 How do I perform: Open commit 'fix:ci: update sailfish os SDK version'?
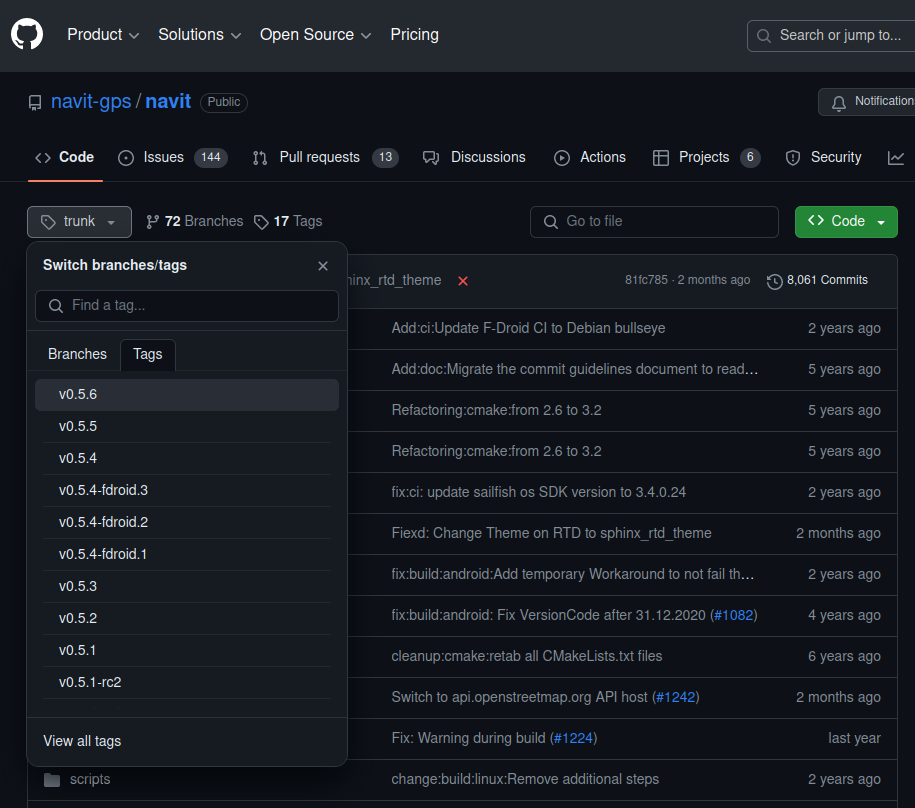[x=539, y=492]
